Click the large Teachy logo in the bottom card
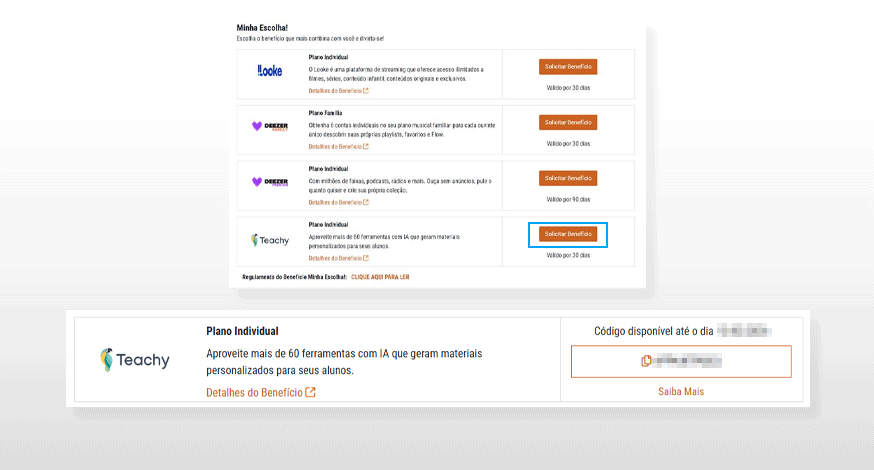This screenshot has width=874, height=470. tap(135, 360)
